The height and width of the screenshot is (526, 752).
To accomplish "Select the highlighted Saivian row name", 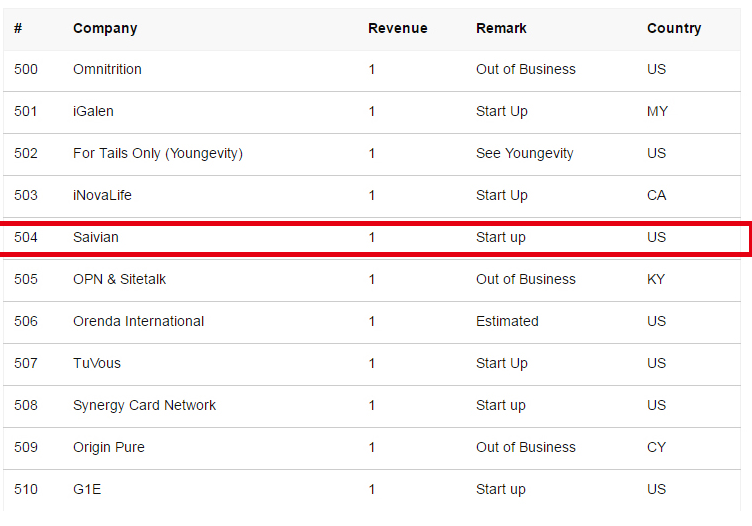I will click(96, 237).
